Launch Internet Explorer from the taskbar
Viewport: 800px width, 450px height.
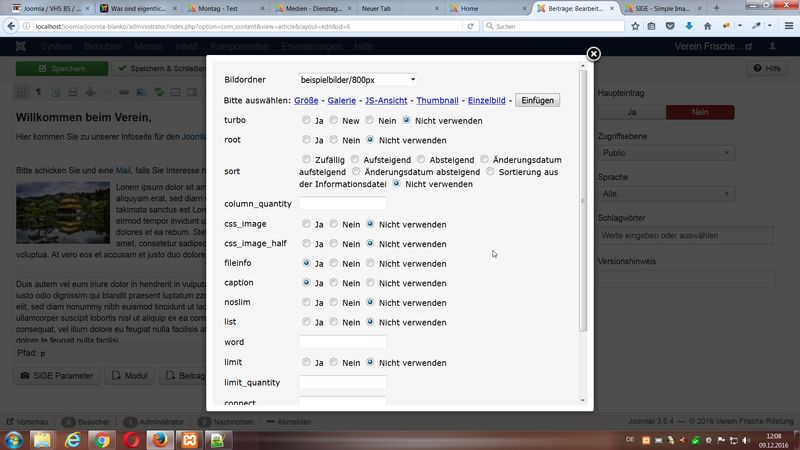pyautogui.click(x=72, y=440)
